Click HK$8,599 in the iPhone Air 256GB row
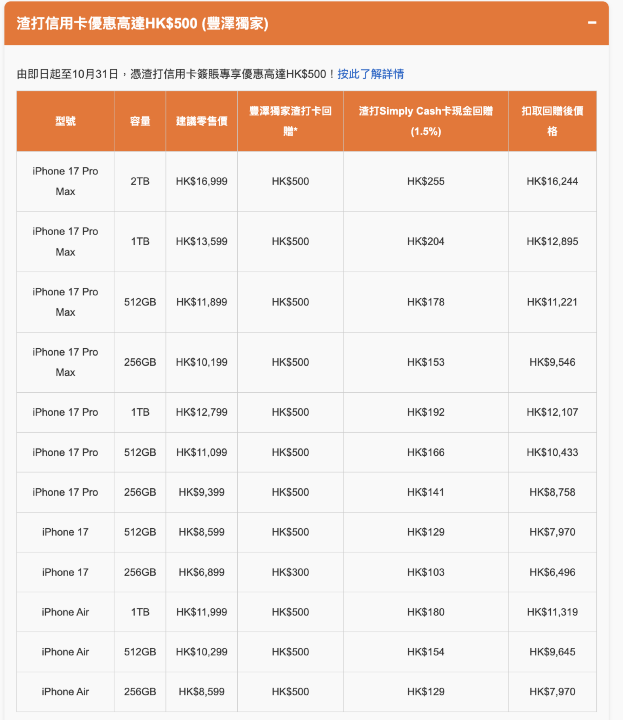This screenshot has height=720, width=623. pyautogui.click(x=202, y=692)
